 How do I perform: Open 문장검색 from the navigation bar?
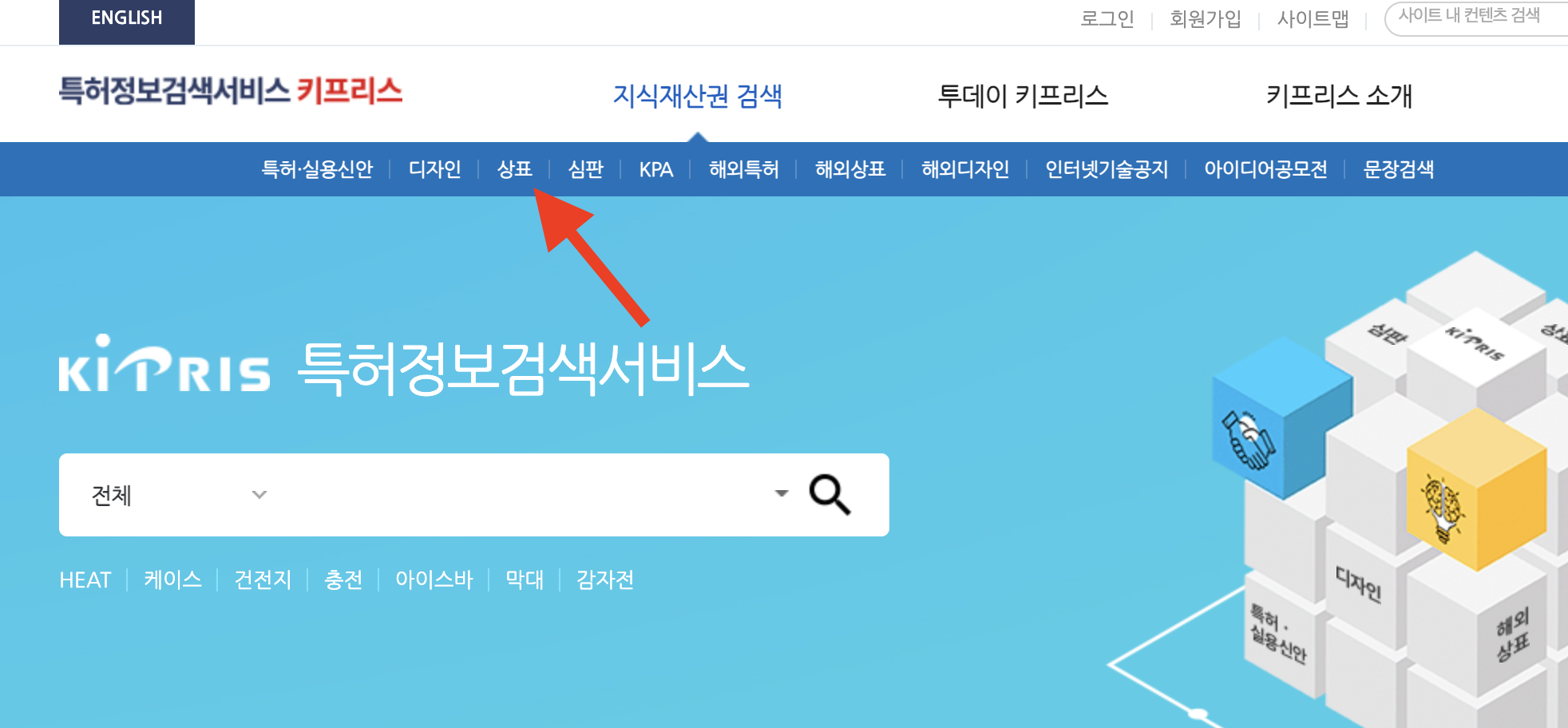[1398, 169]
